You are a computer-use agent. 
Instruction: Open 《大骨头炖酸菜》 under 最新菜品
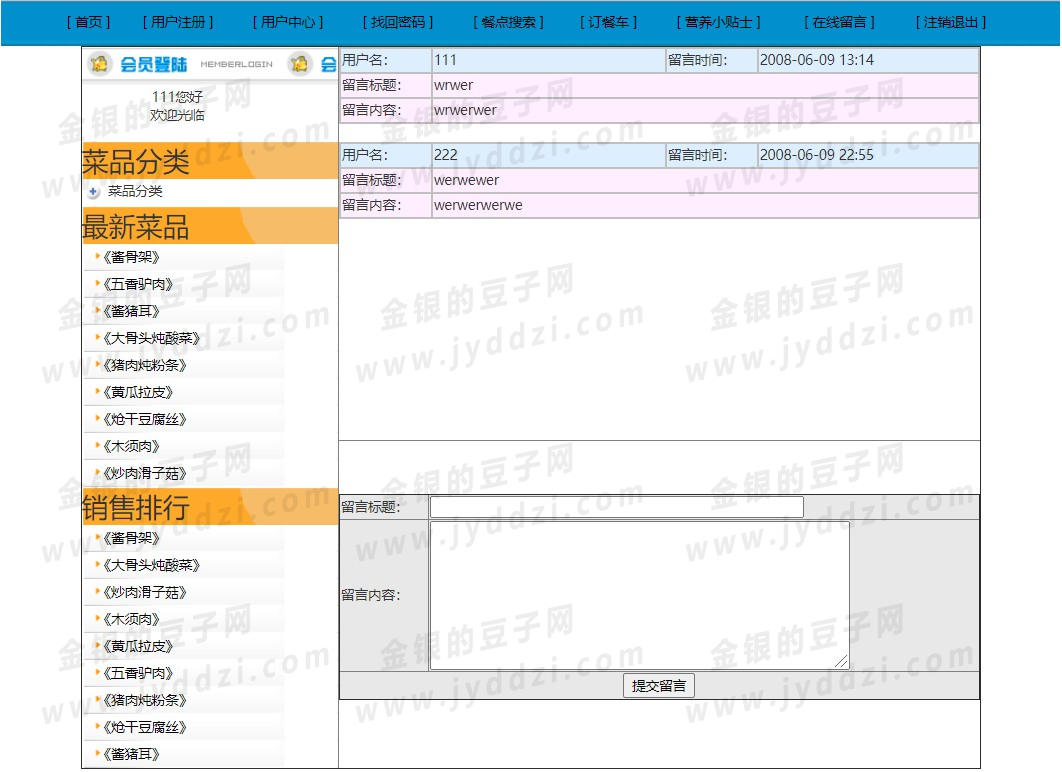(x=151, y=339)
